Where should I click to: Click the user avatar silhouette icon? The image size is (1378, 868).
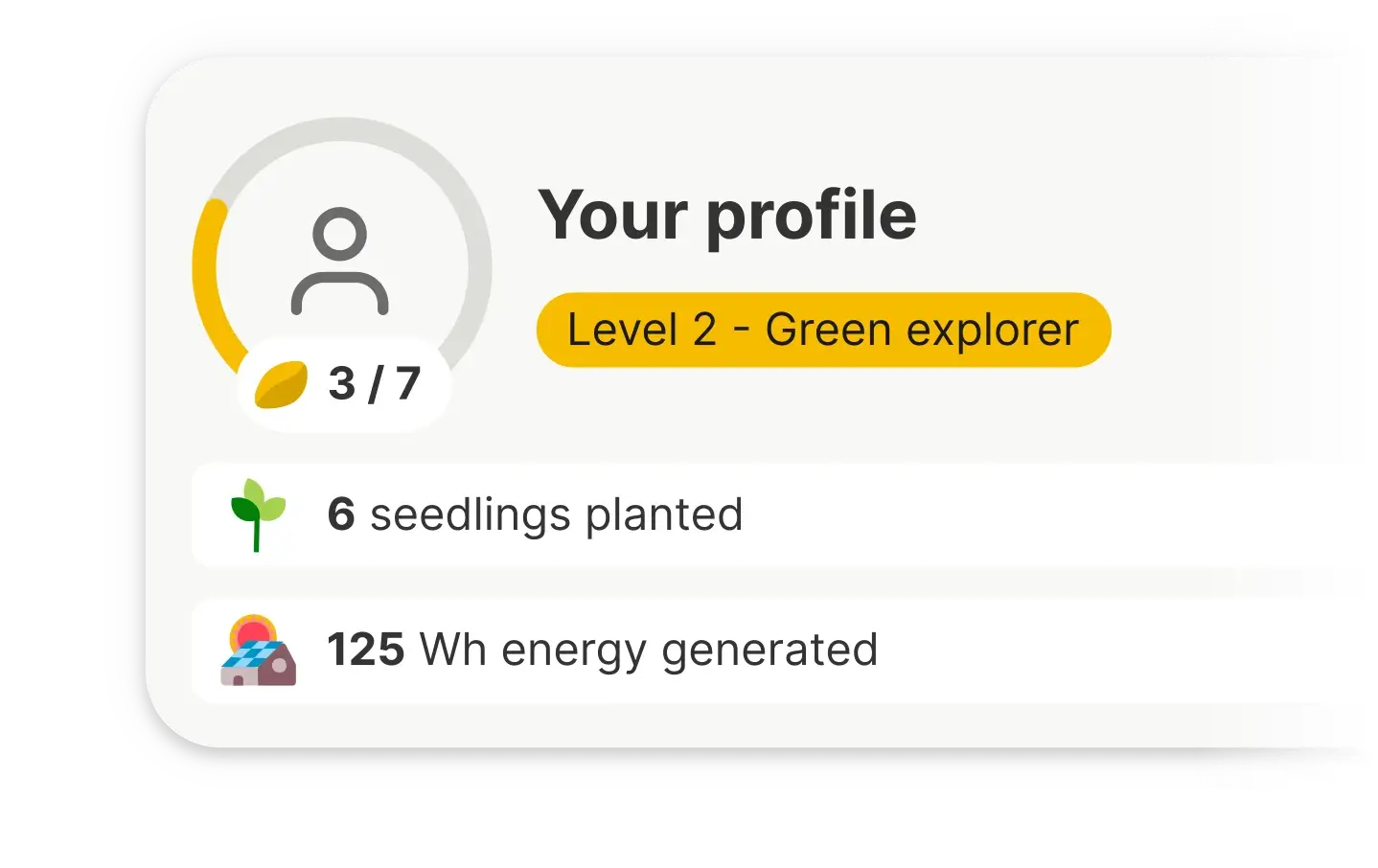pyautogui.click(x=340, y=261)
